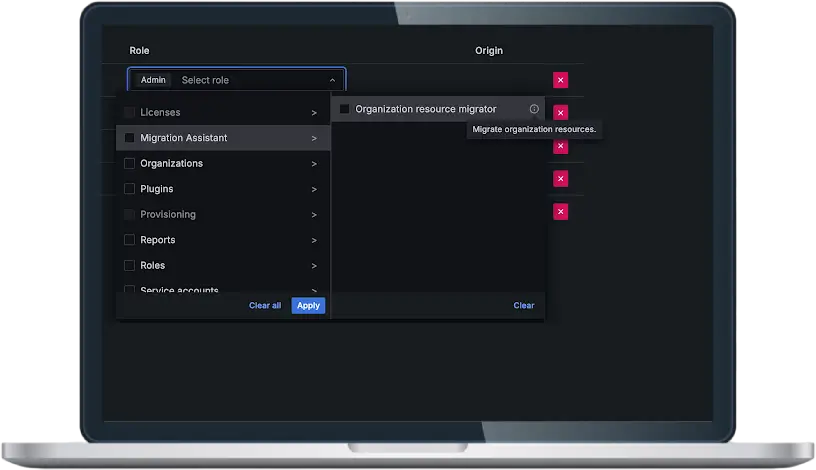Viewport: 816px width, 470px height.
Task: Select the Organizations menu entry
Action: (x=223, y=163)
